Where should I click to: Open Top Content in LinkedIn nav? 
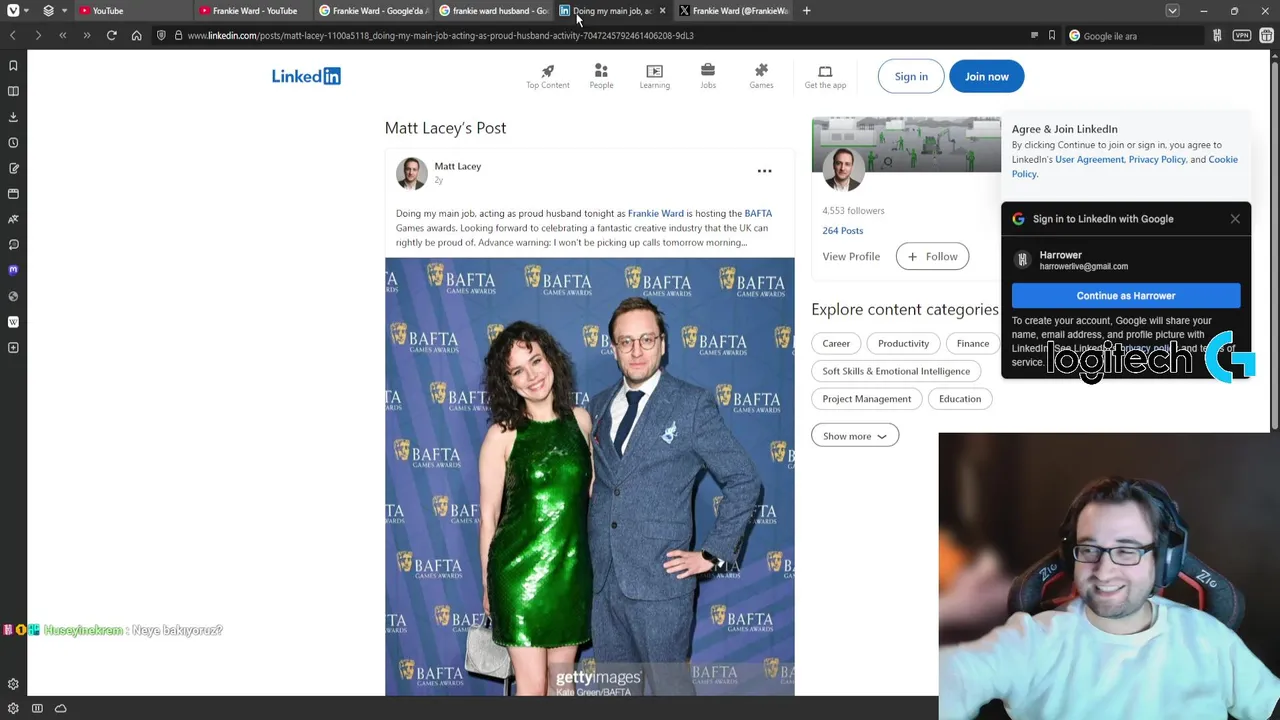pyautogui.click(x=548, y=77)
